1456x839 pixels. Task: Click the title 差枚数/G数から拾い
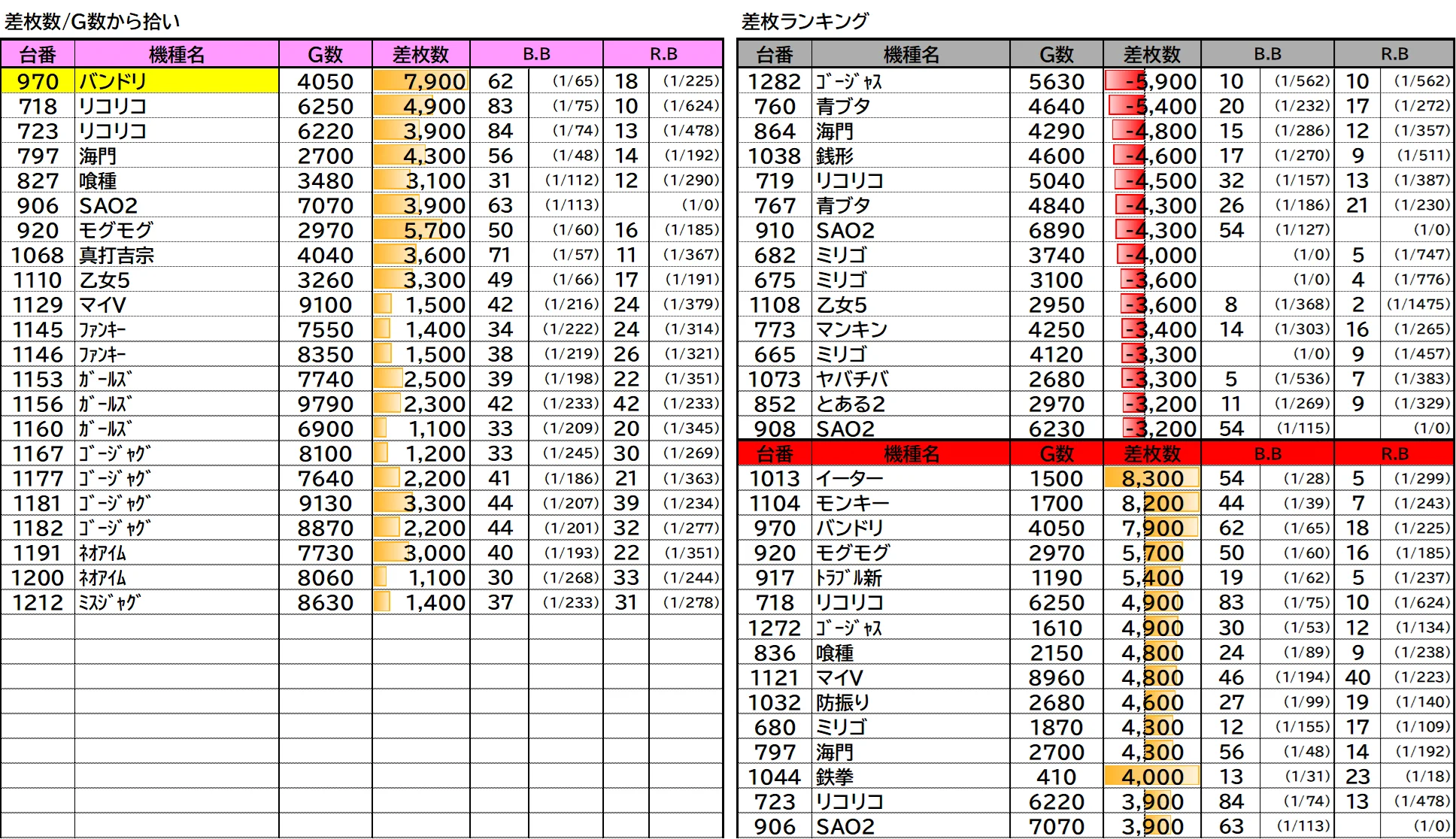[x=93, y=21]
